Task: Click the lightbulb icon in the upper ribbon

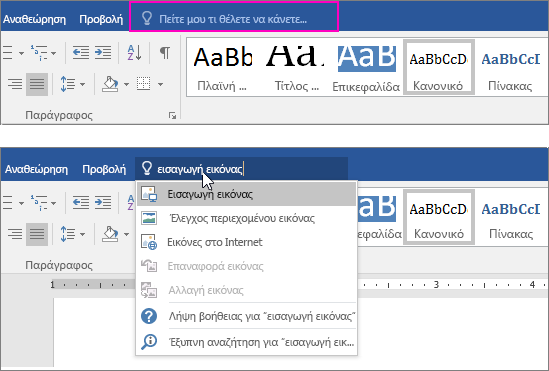Action: [147, 18]
